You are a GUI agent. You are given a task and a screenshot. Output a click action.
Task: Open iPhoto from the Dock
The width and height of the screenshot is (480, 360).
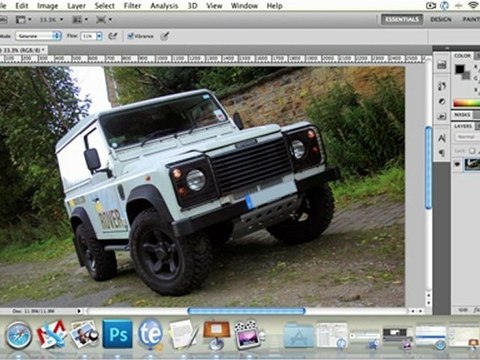[x=84, y=335]
